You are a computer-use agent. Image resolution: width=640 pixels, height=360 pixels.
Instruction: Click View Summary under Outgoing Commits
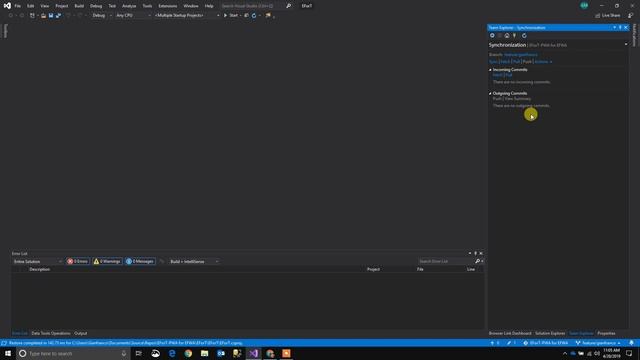pos(518,99)
